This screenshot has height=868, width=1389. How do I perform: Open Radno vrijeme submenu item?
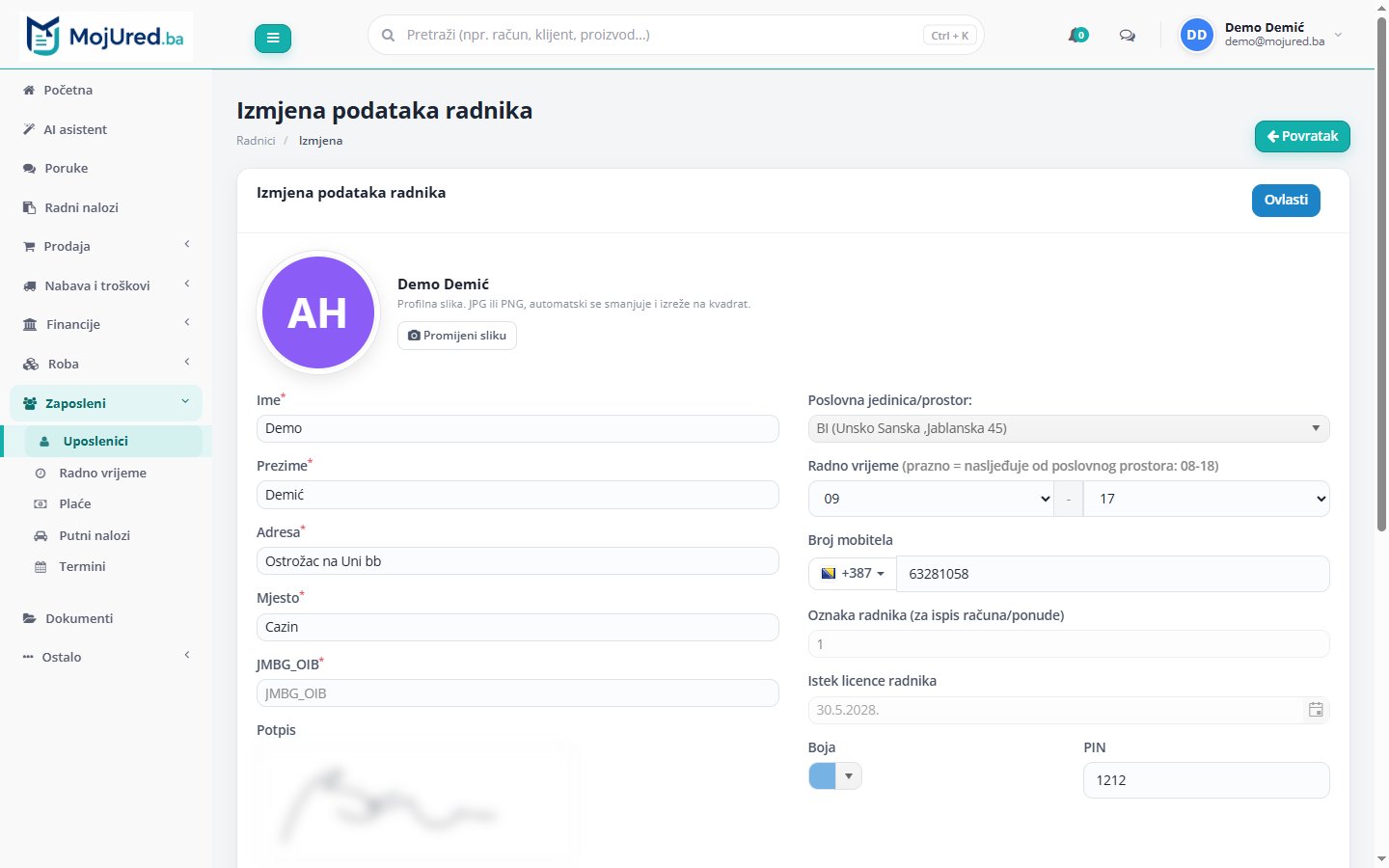pyautogui.click(x=102, y=473)
